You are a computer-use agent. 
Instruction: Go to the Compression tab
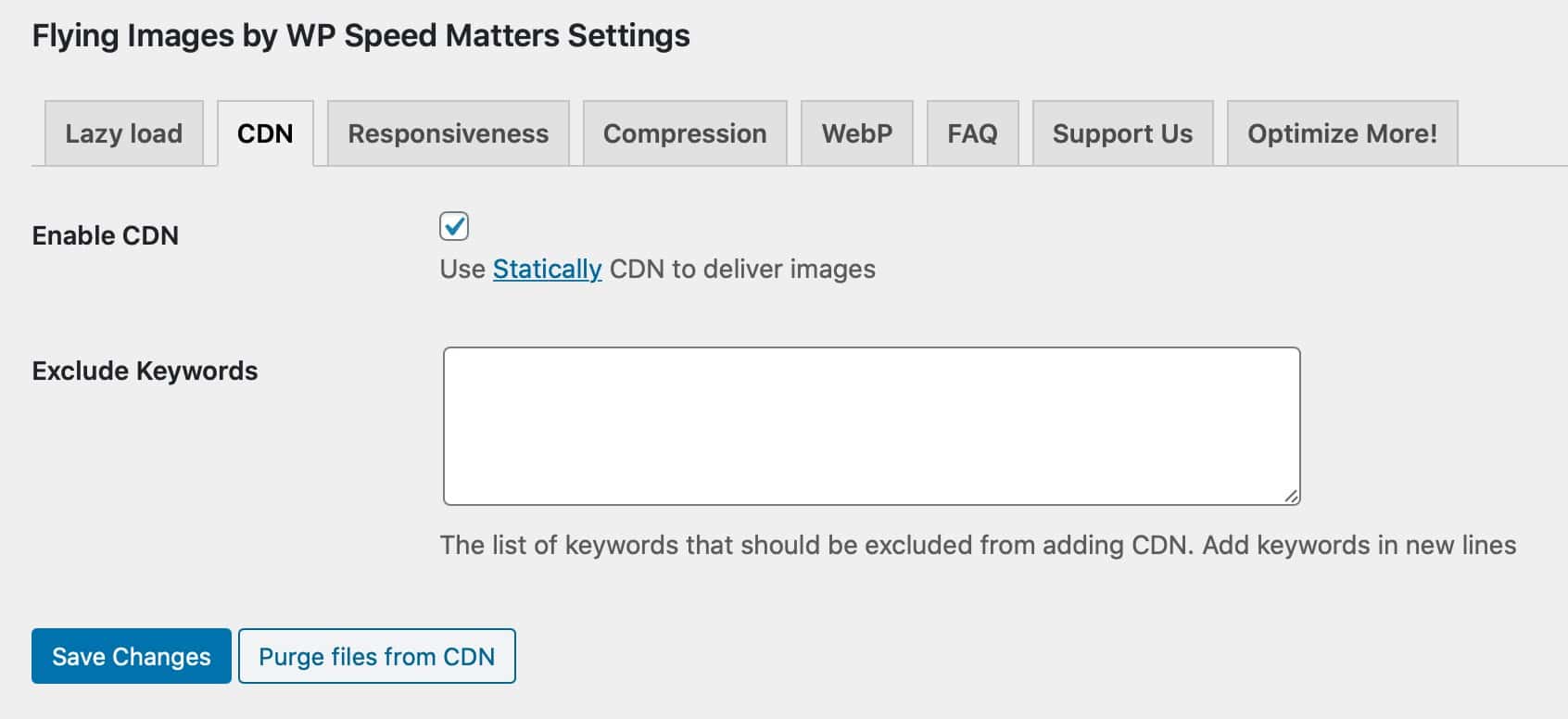click(685, 133)
